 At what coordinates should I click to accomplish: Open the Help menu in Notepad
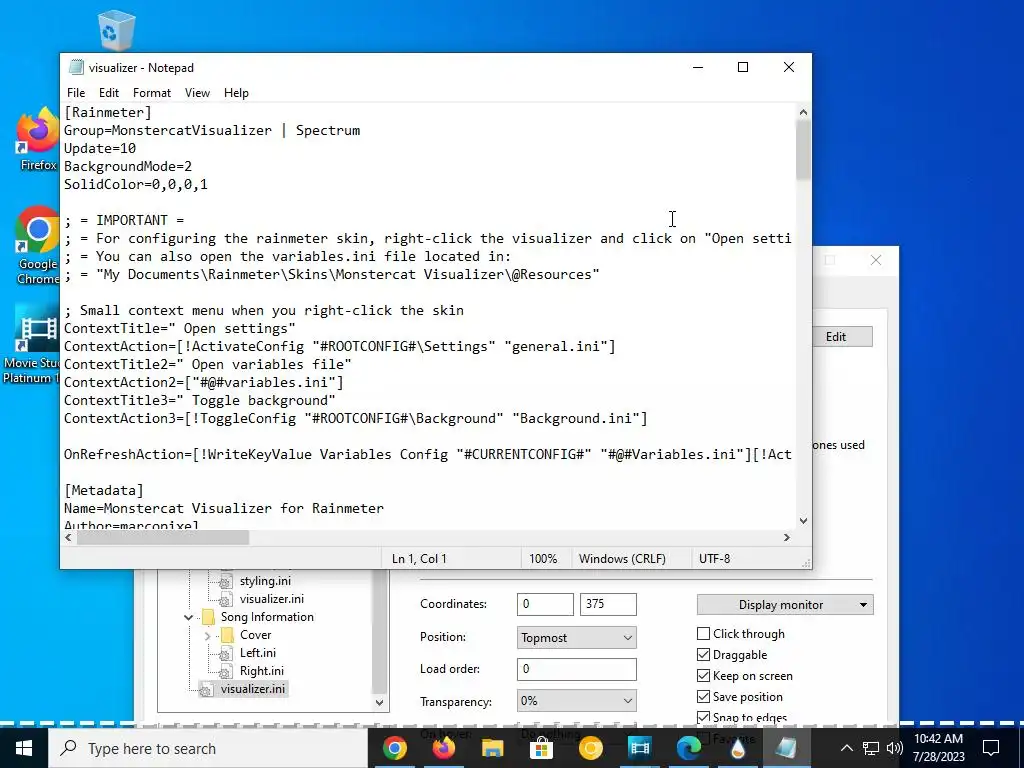(236, 93)
